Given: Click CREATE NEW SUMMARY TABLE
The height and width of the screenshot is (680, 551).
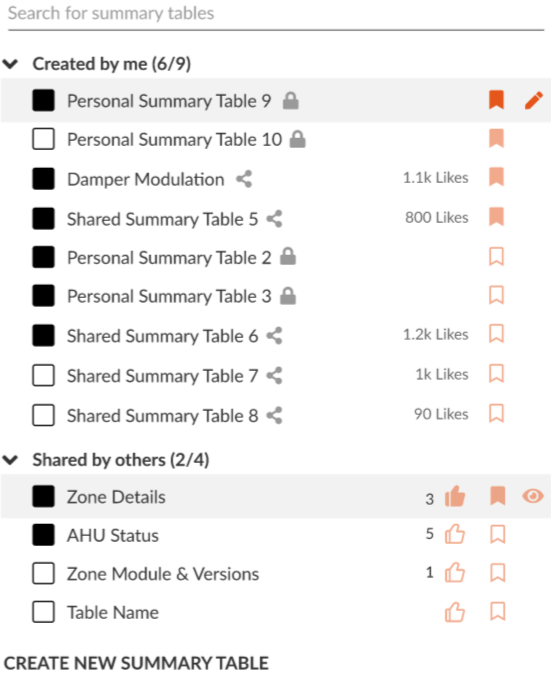Looking at the screenshot, I should [136, 663].
